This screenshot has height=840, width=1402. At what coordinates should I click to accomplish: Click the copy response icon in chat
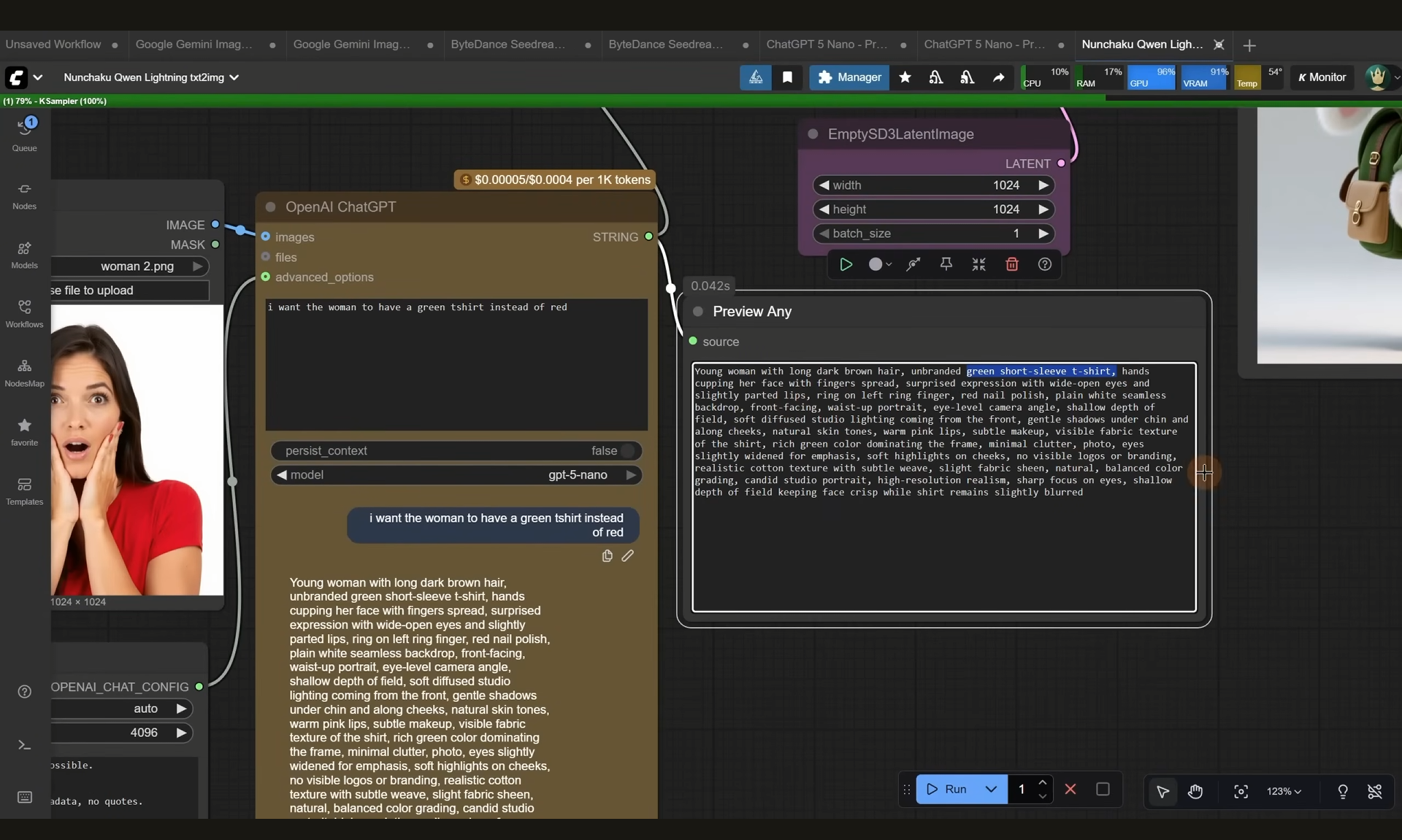tap(607, 556)
